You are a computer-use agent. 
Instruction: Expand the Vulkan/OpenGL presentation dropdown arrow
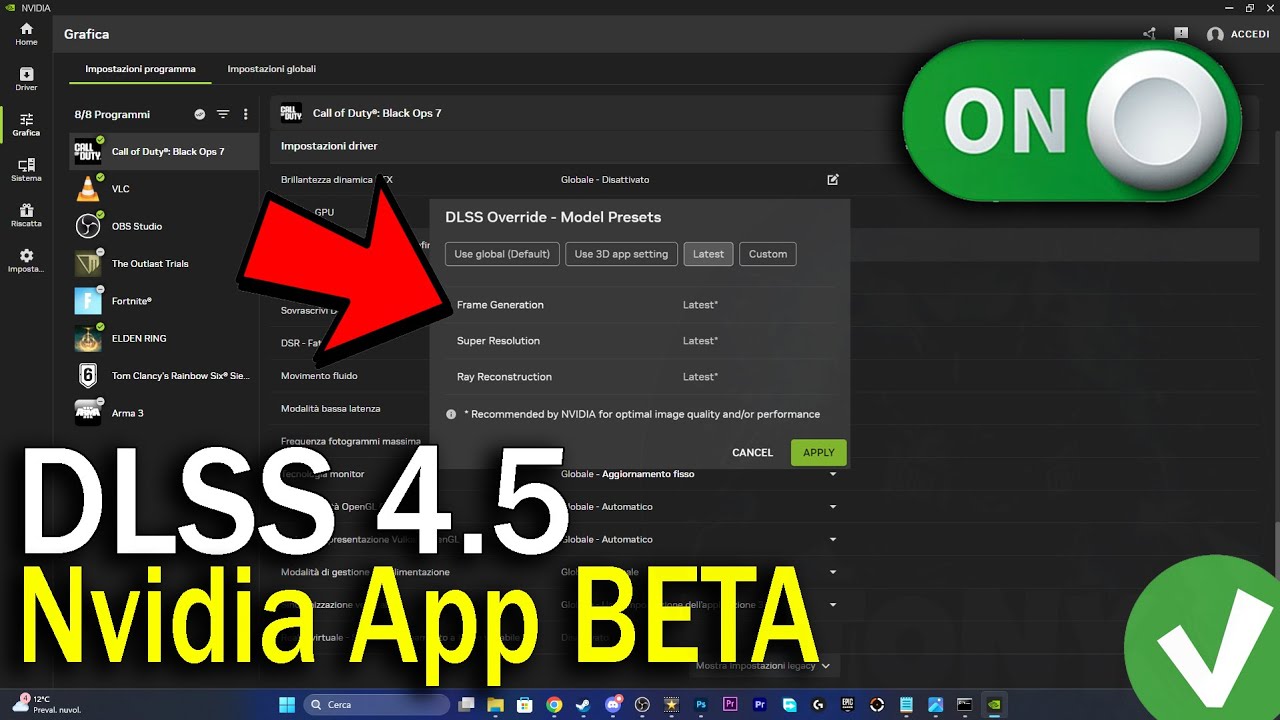click(x=833, y=540)
